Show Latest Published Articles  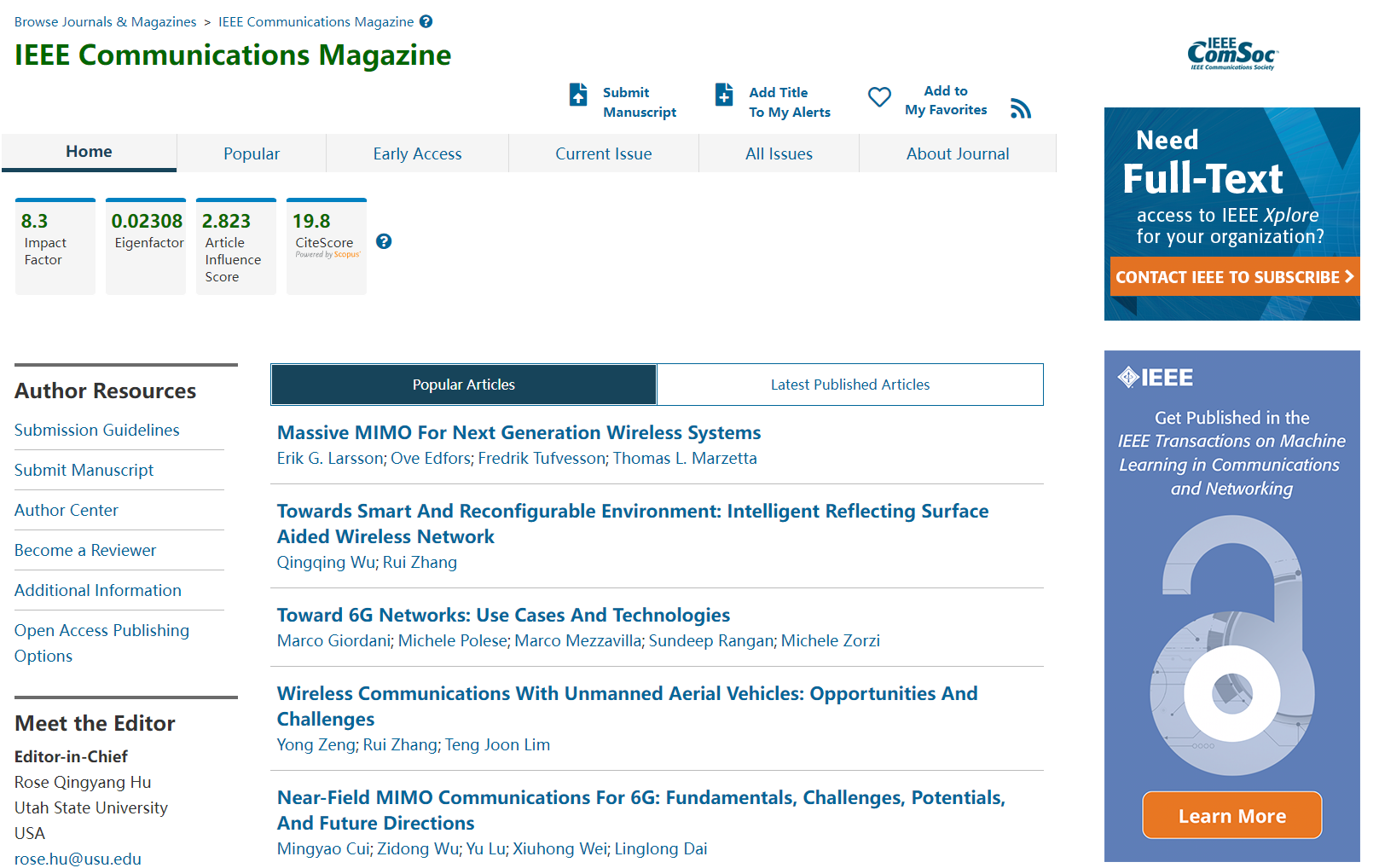click(x=850, y=385)
